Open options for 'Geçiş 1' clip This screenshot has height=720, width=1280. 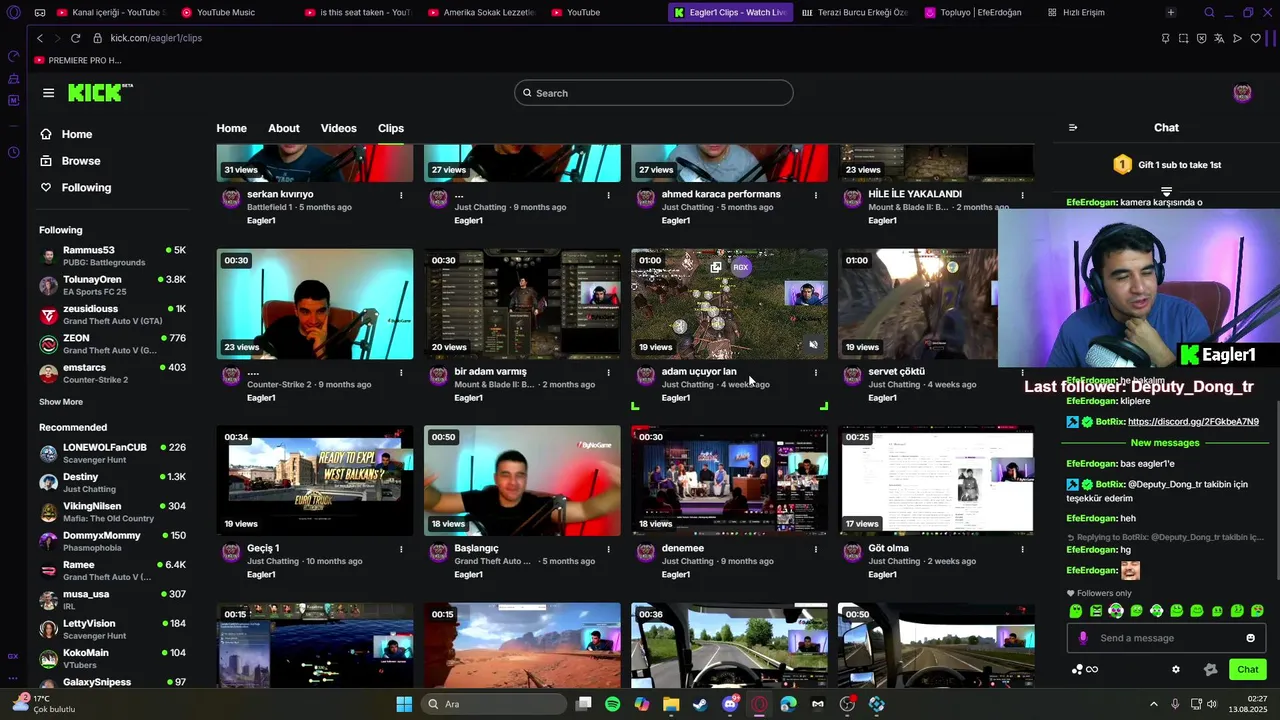point(401,549)
